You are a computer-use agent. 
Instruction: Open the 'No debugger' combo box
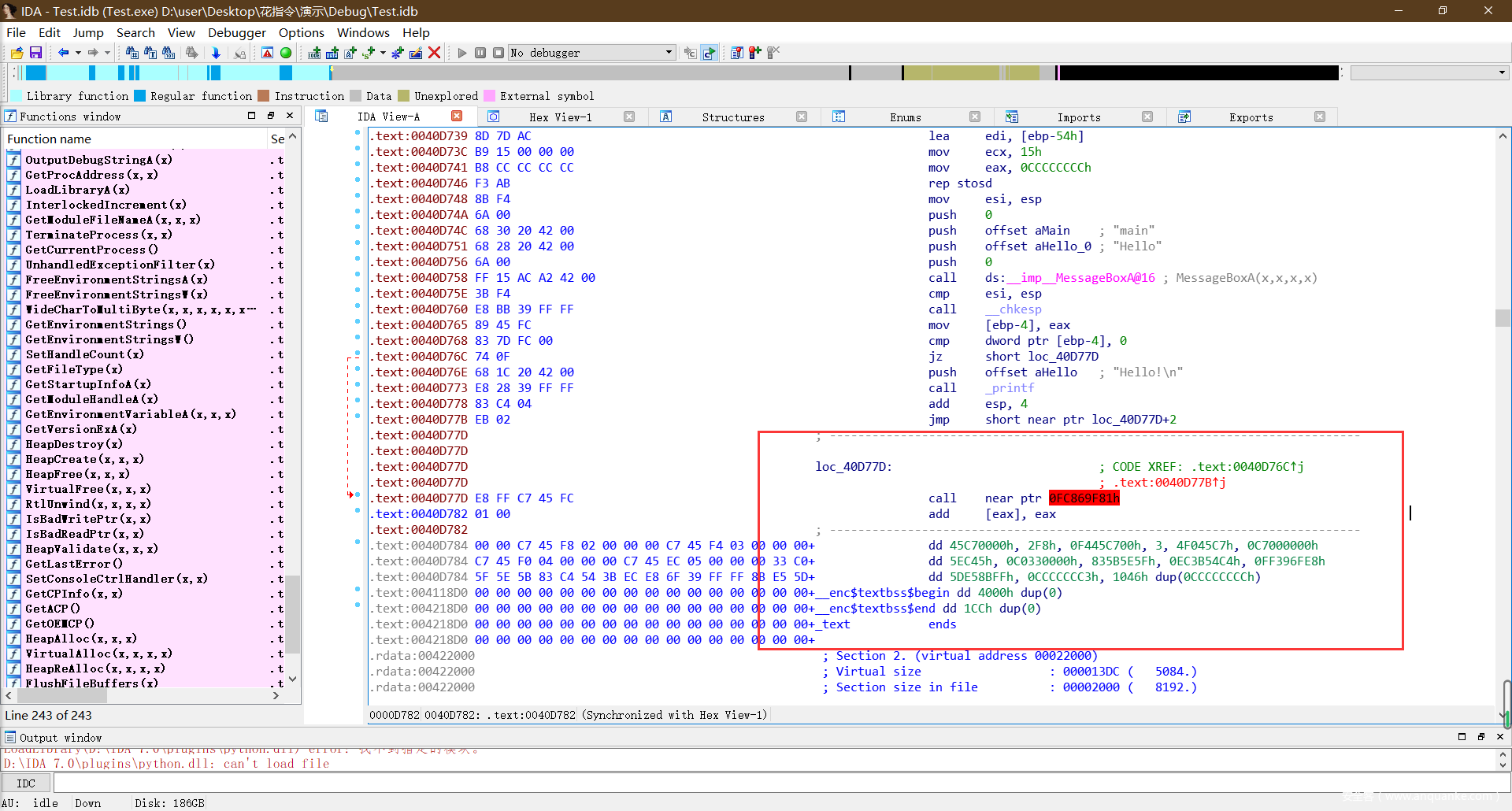(x=591, y=53)
